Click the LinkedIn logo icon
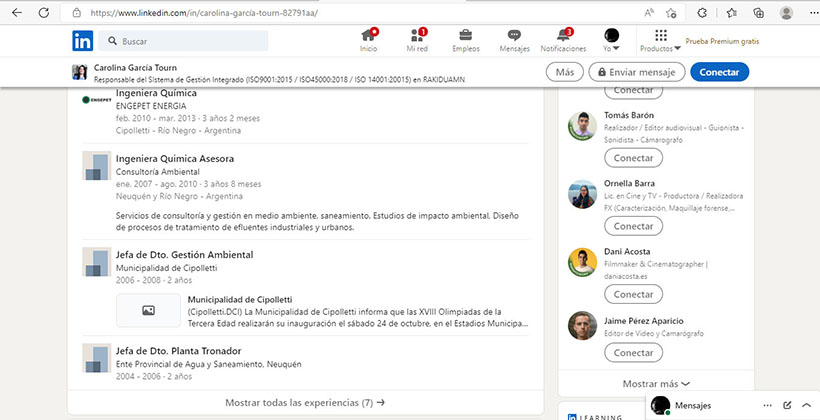The image size is (820, 420). point(82,41)
